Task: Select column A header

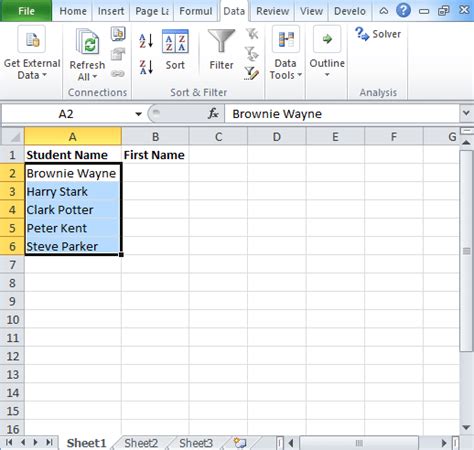Action: (73, 137)
